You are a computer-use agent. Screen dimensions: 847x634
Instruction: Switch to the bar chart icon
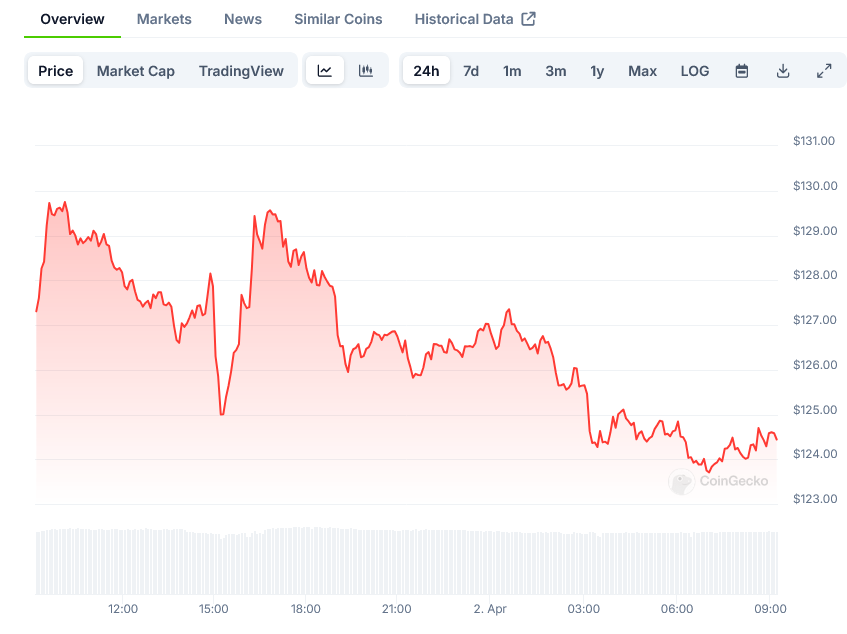click(x=365, y=70)
